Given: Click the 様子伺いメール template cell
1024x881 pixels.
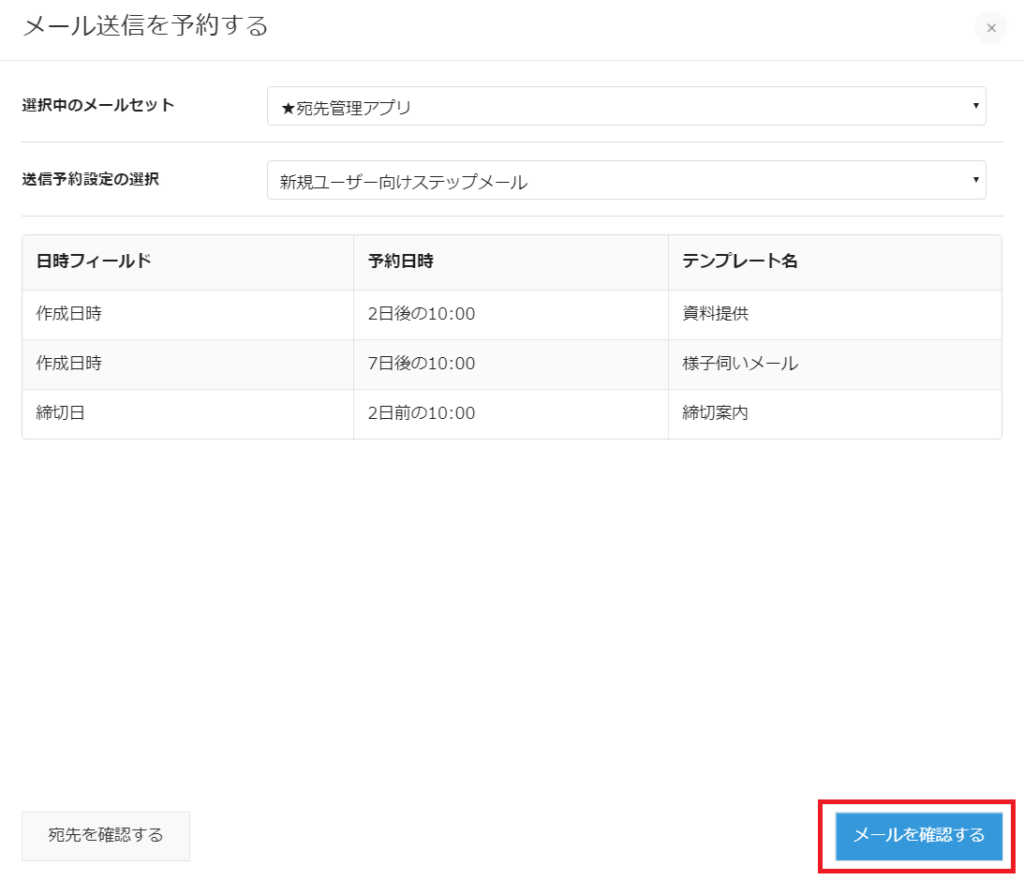Looking at the screenshot, I should coord(740,364).
